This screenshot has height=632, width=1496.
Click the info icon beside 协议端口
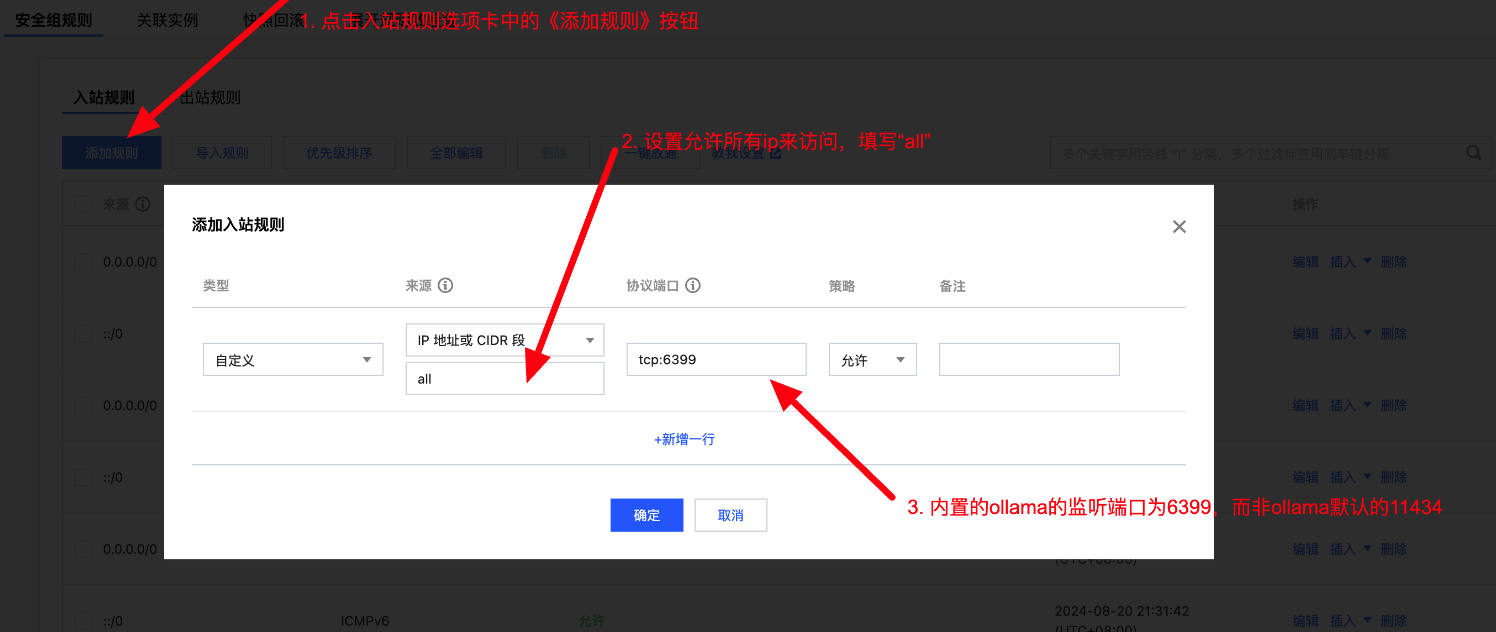point(692,285)
